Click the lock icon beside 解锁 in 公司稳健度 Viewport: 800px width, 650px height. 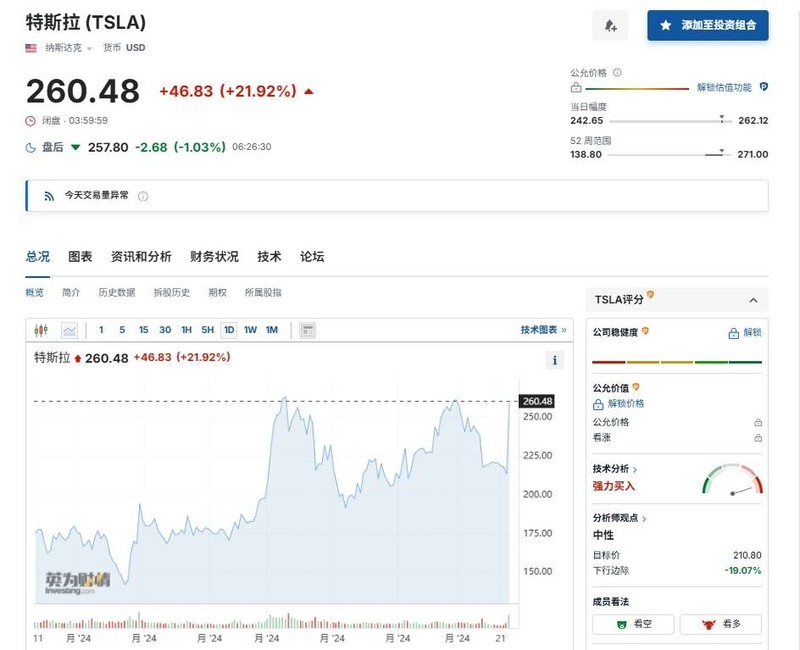pyautogui.click(x=734, y=332)
